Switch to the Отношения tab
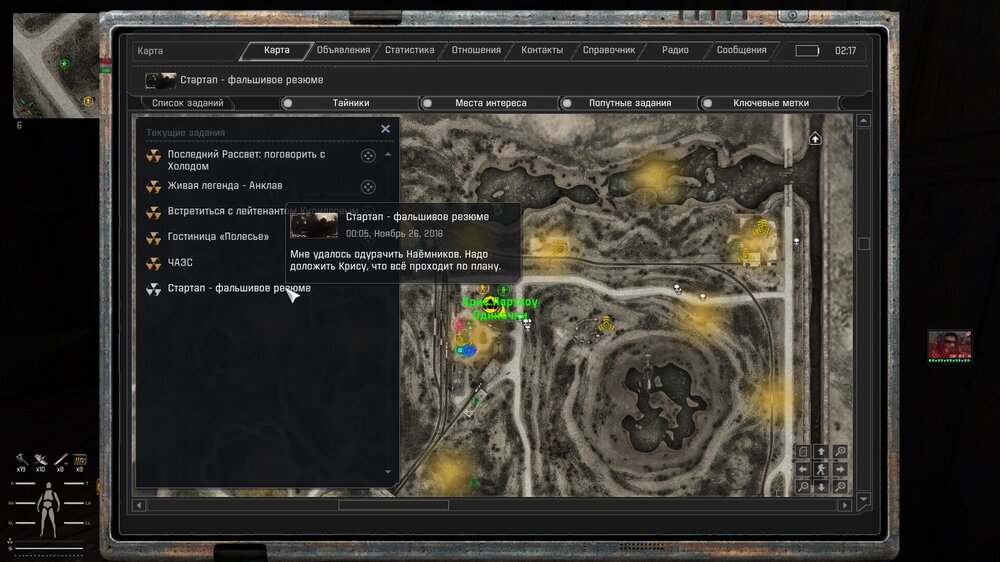The image size is (1000, 562). [x=476, y=50]
